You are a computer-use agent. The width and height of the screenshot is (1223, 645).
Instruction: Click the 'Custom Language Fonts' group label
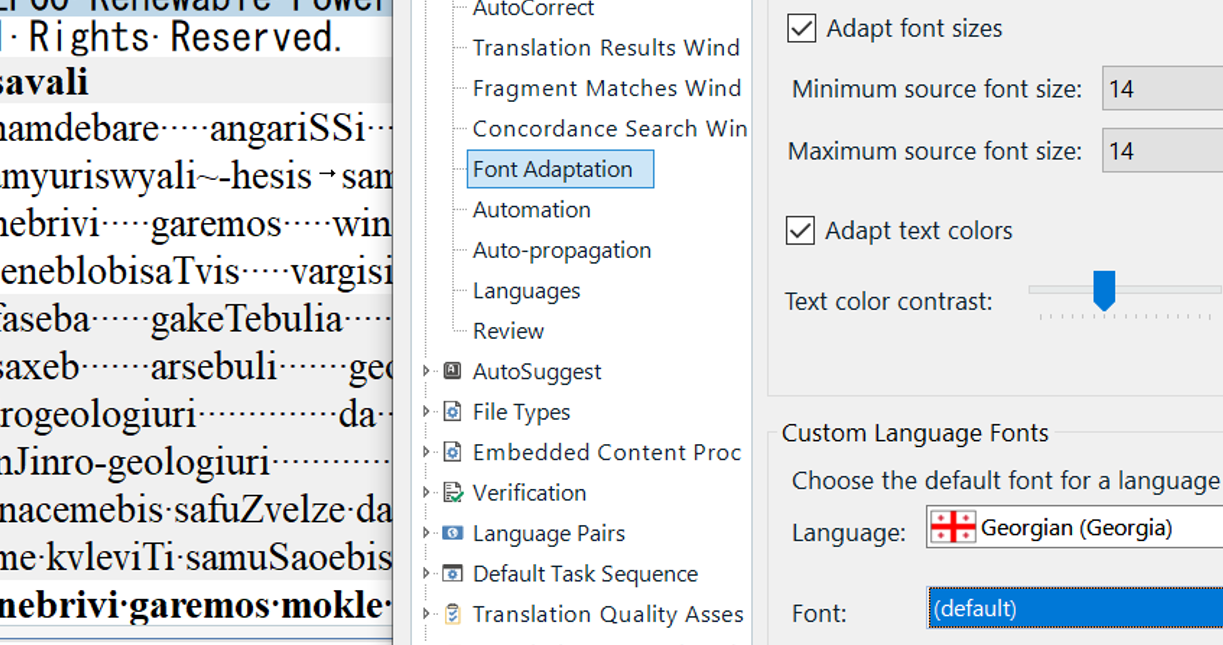[x=915, y=433]
